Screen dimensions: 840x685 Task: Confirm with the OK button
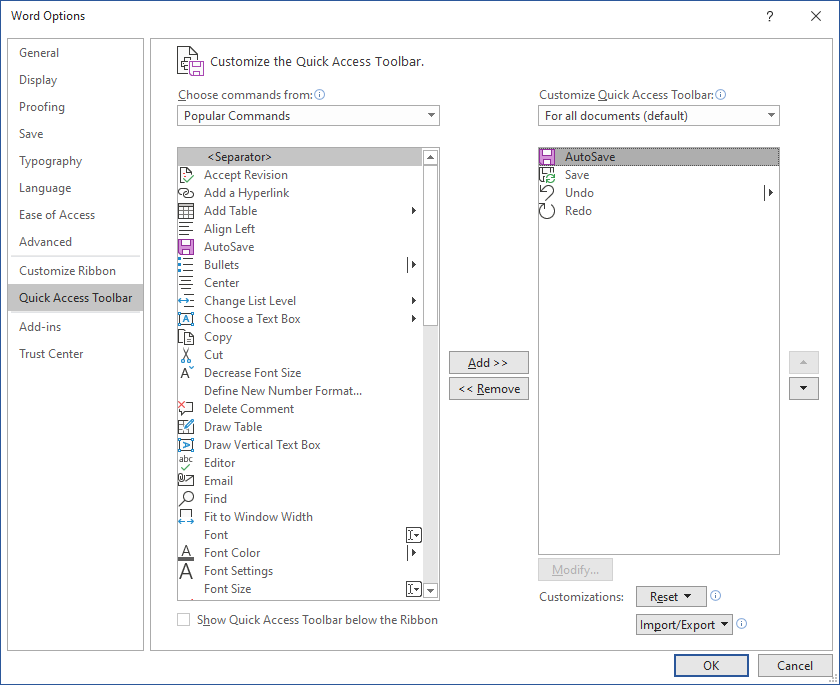pyautogui.click(x=711, y=666)
